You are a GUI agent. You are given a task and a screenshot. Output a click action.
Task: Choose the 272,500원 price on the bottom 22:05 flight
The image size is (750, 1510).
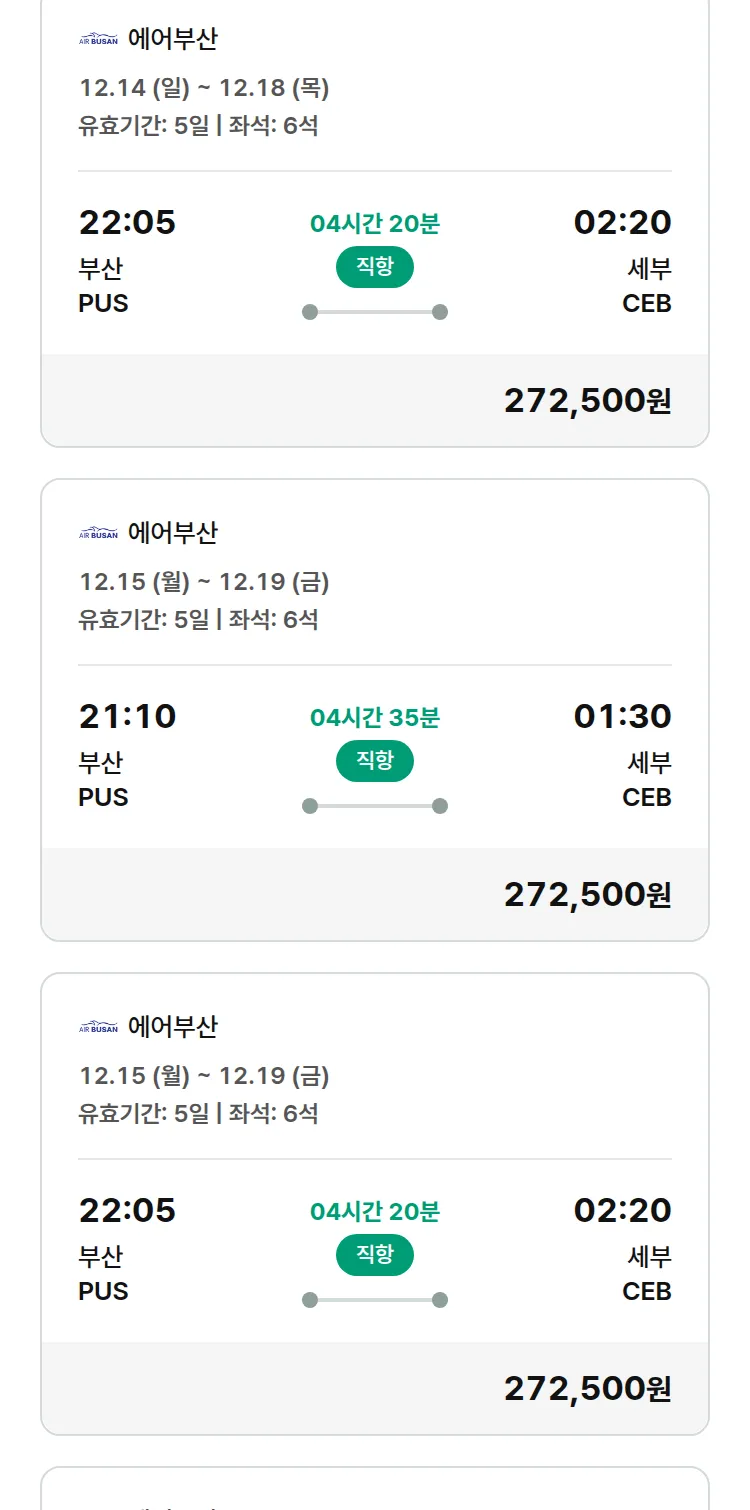(587, 1389)
